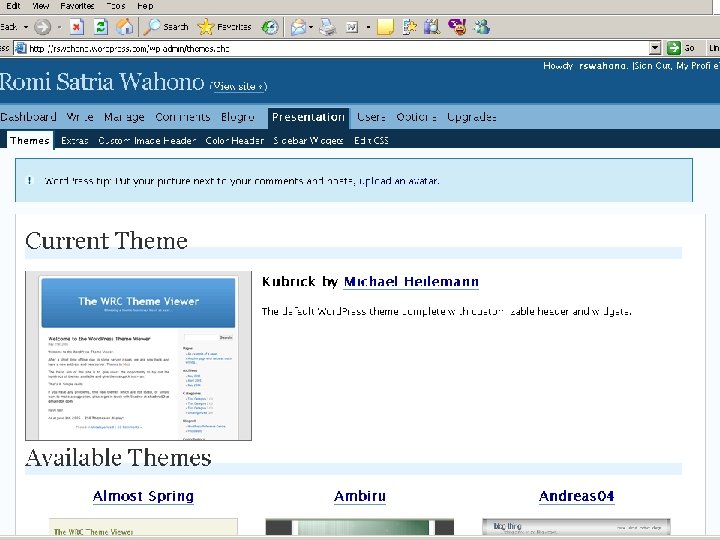
Task: Open Michael Heilemann author link
Action: click(x=411, y=281)
